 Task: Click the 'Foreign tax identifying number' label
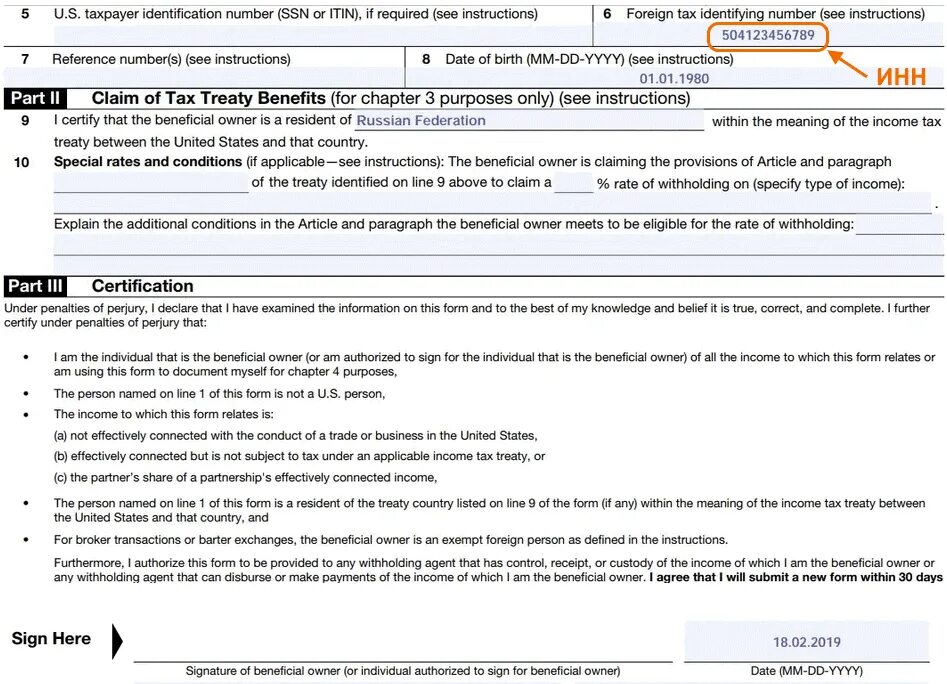pyautogui.click(x=775, y=14)
